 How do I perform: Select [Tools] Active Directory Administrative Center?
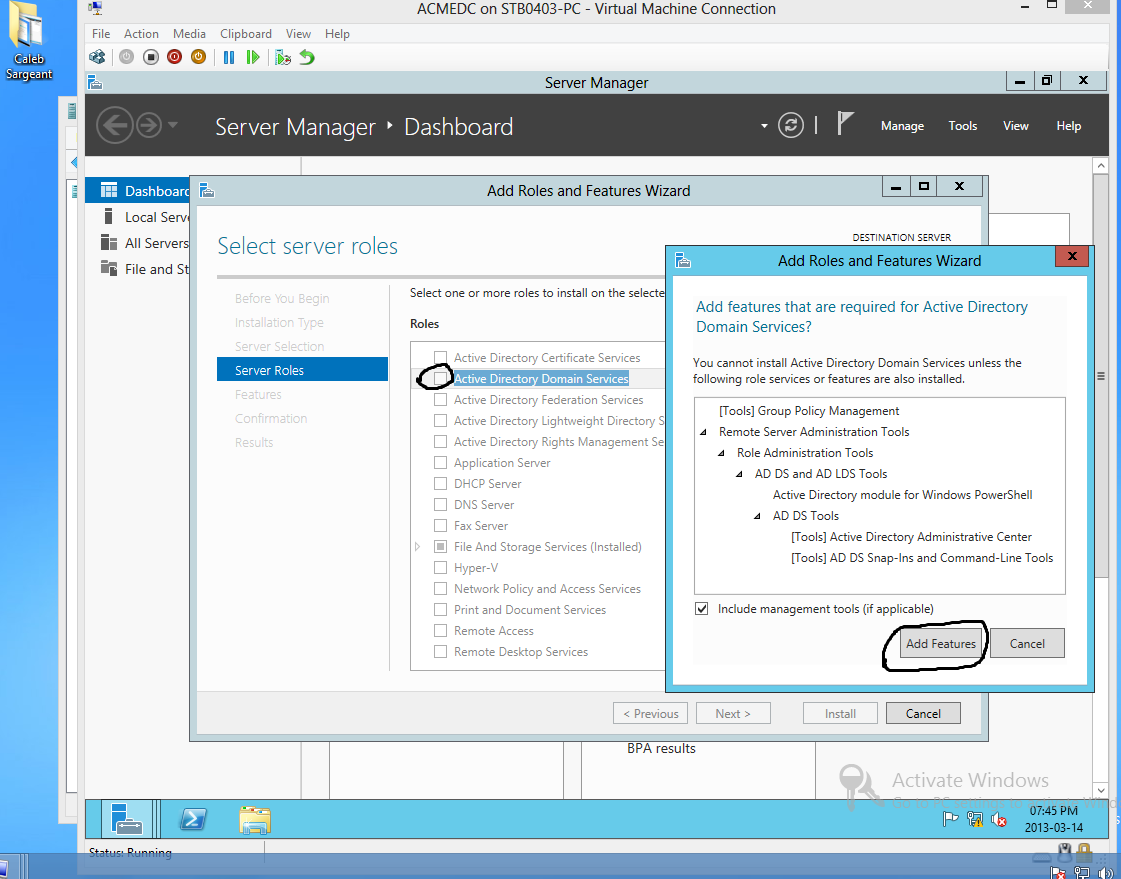tap(912, 537)
